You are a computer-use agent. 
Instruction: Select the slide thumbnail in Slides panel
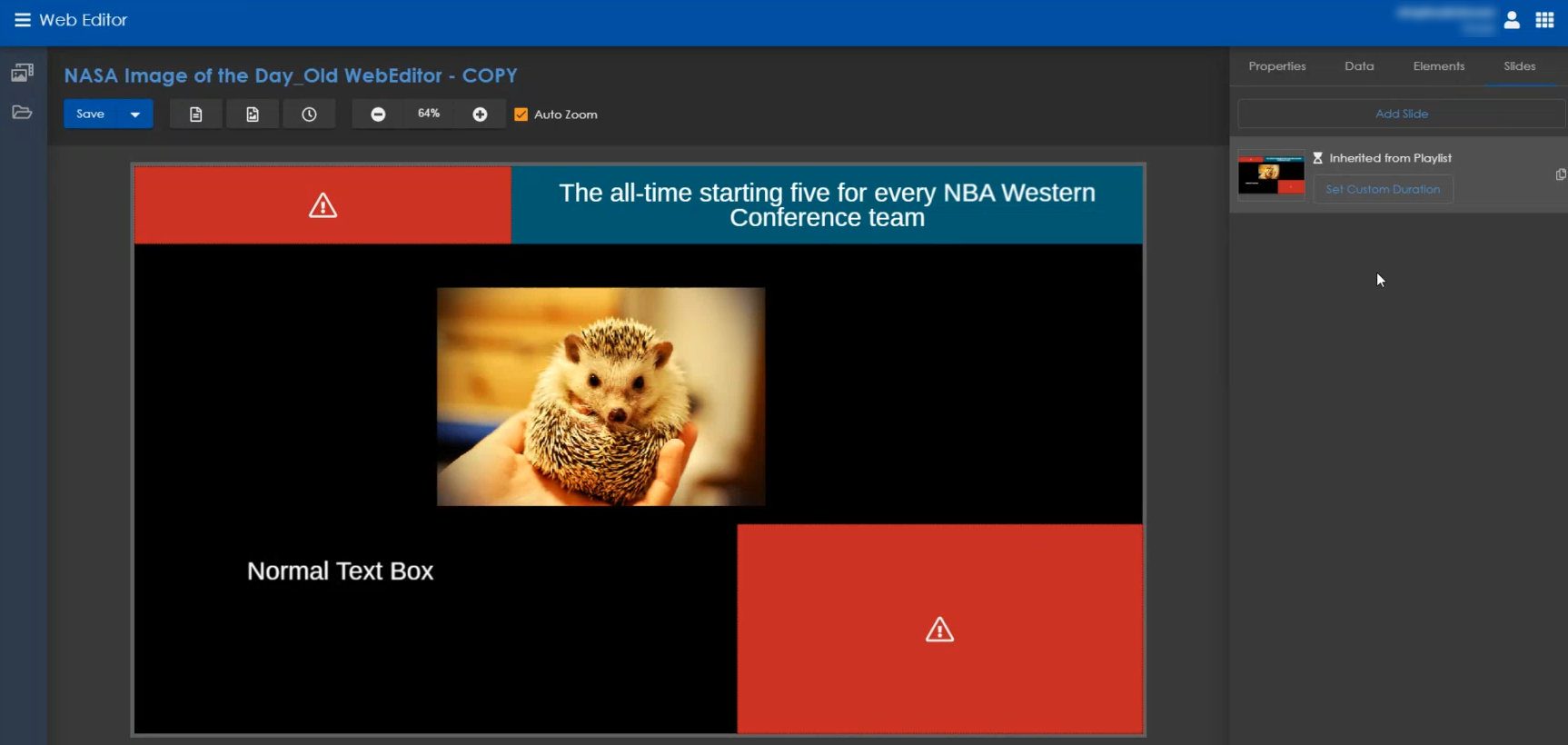[1271, 174]
